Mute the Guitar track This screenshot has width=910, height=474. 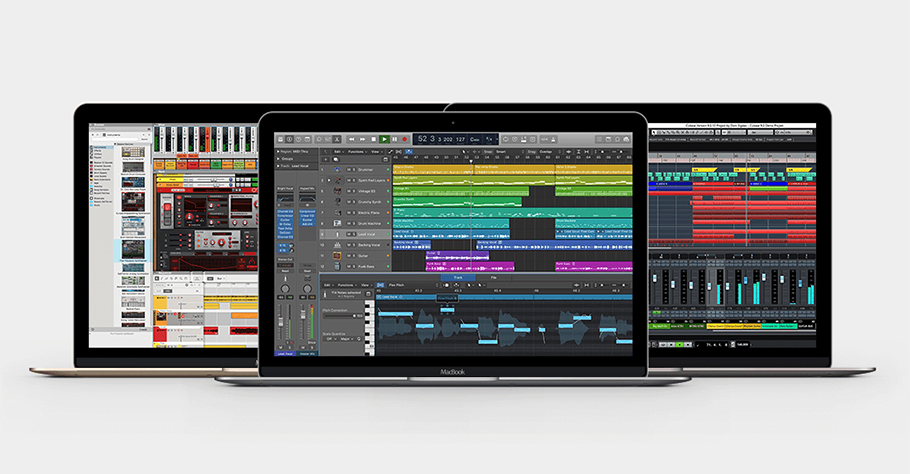pos(349,255)
